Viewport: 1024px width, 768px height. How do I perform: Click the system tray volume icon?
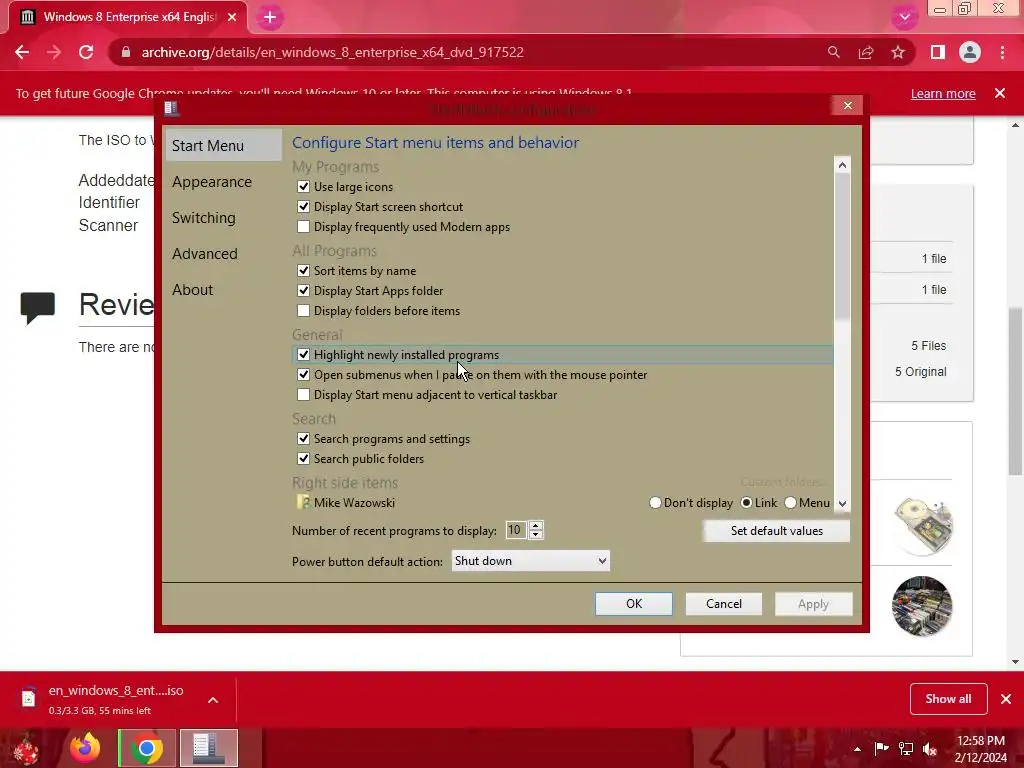(930, 749)
